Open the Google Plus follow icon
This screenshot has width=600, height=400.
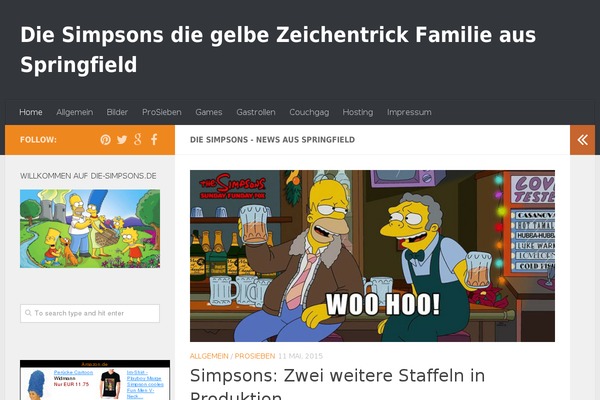[x=138, y=139]
